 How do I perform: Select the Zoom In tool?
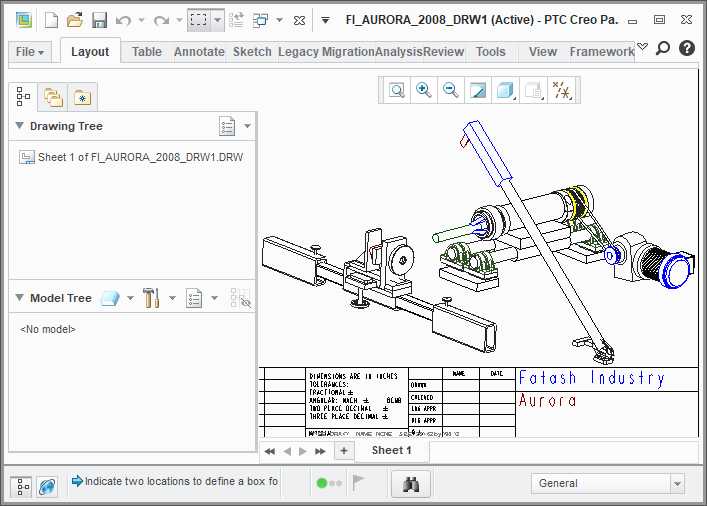pyautogui.click(x=423, y=90)
